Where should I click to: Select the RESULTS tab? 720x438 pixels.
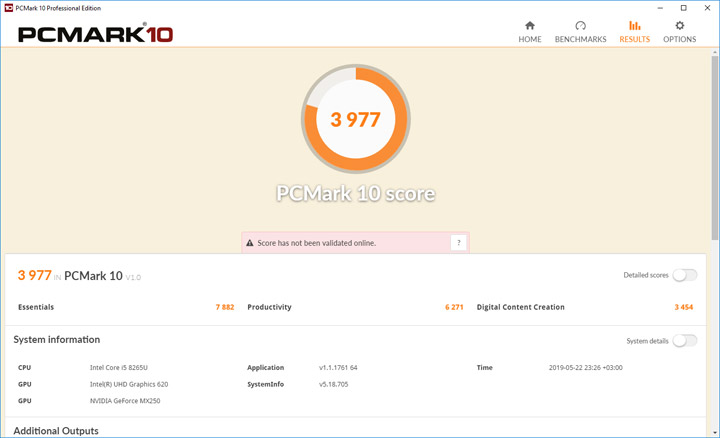(x=635, y=32)
